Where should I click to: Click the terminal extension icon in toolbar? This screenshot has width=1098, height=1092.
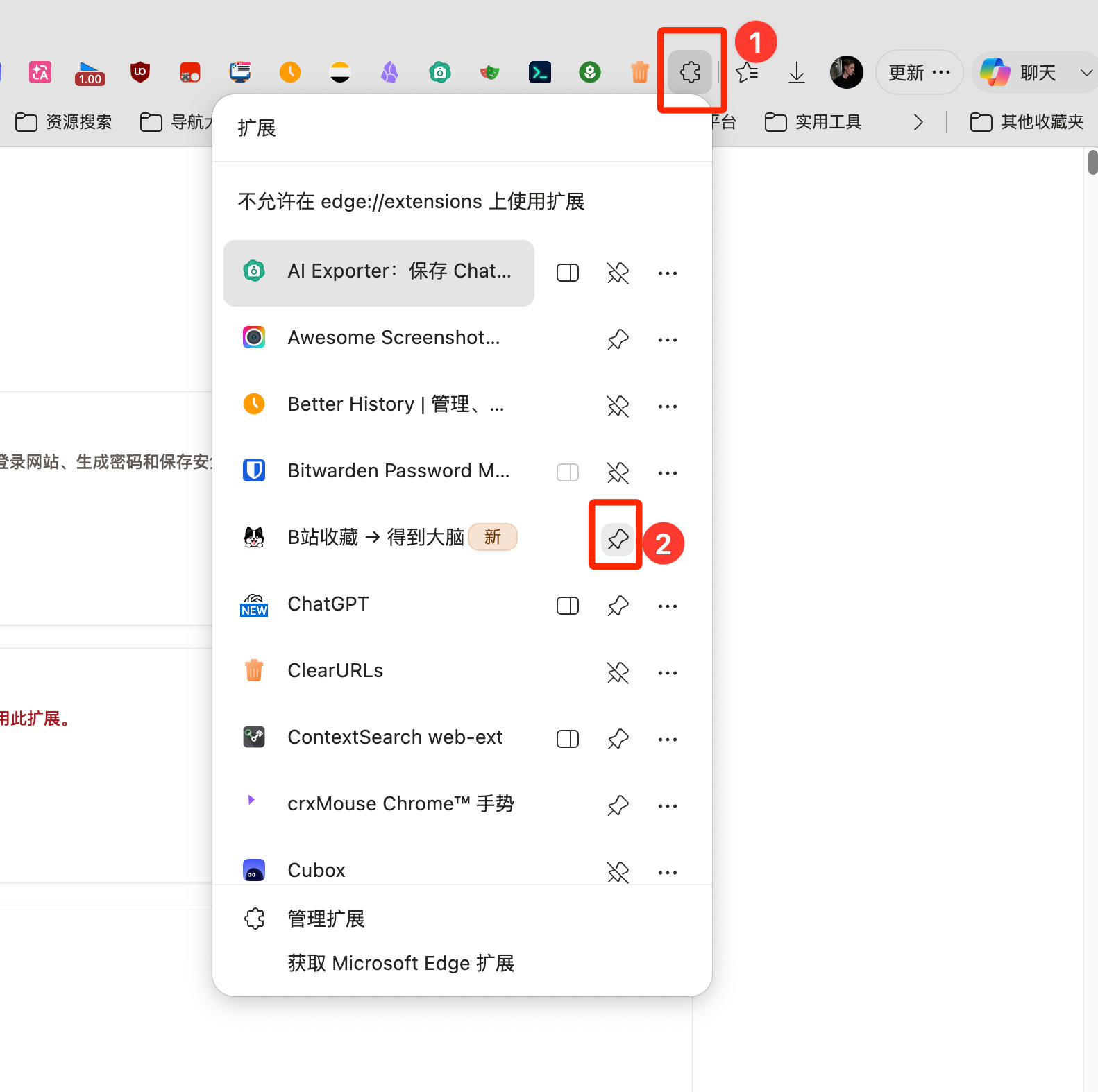540,71
